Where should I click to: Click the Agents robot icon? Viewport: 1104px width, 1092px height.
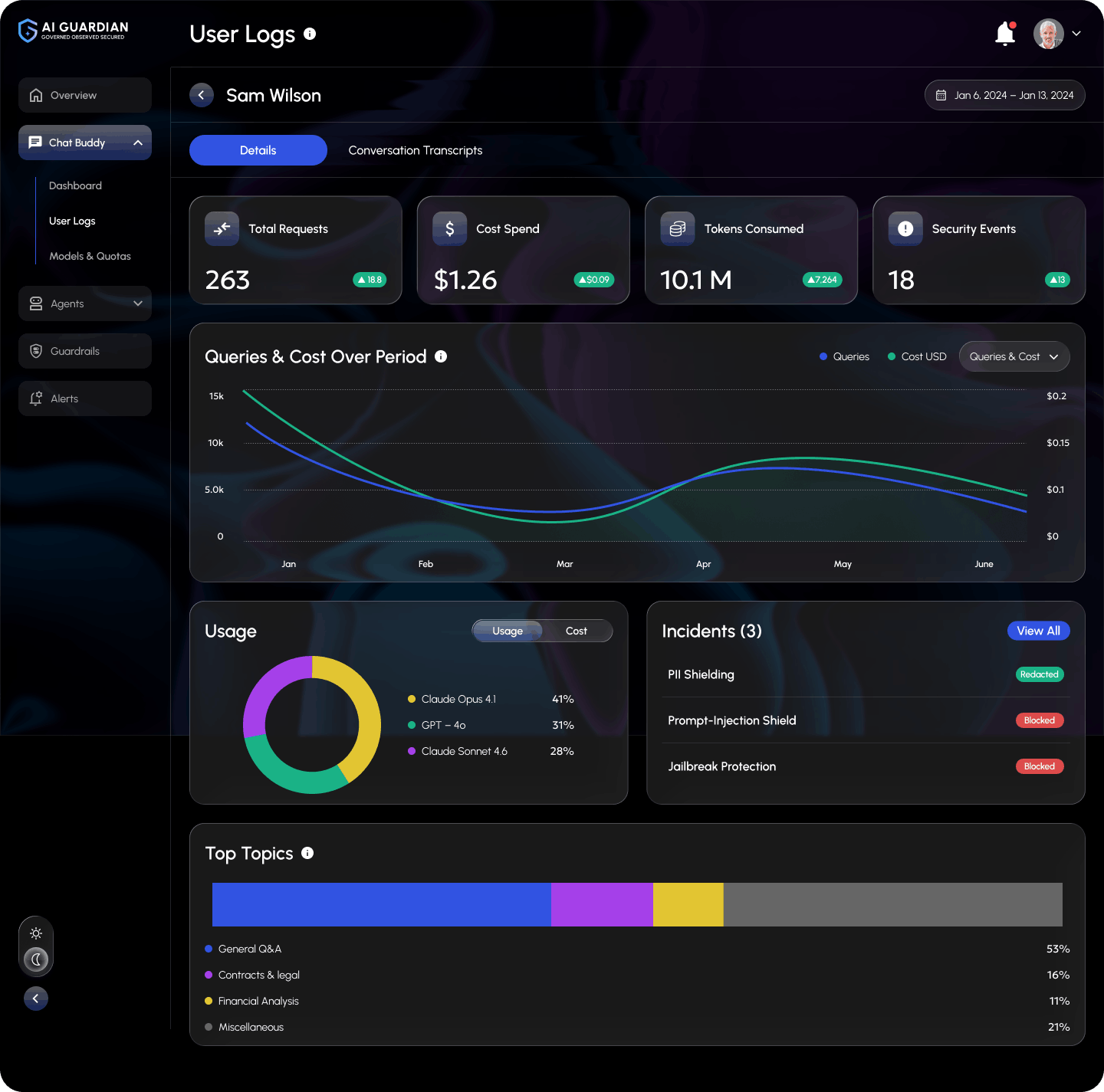(36, 303)
